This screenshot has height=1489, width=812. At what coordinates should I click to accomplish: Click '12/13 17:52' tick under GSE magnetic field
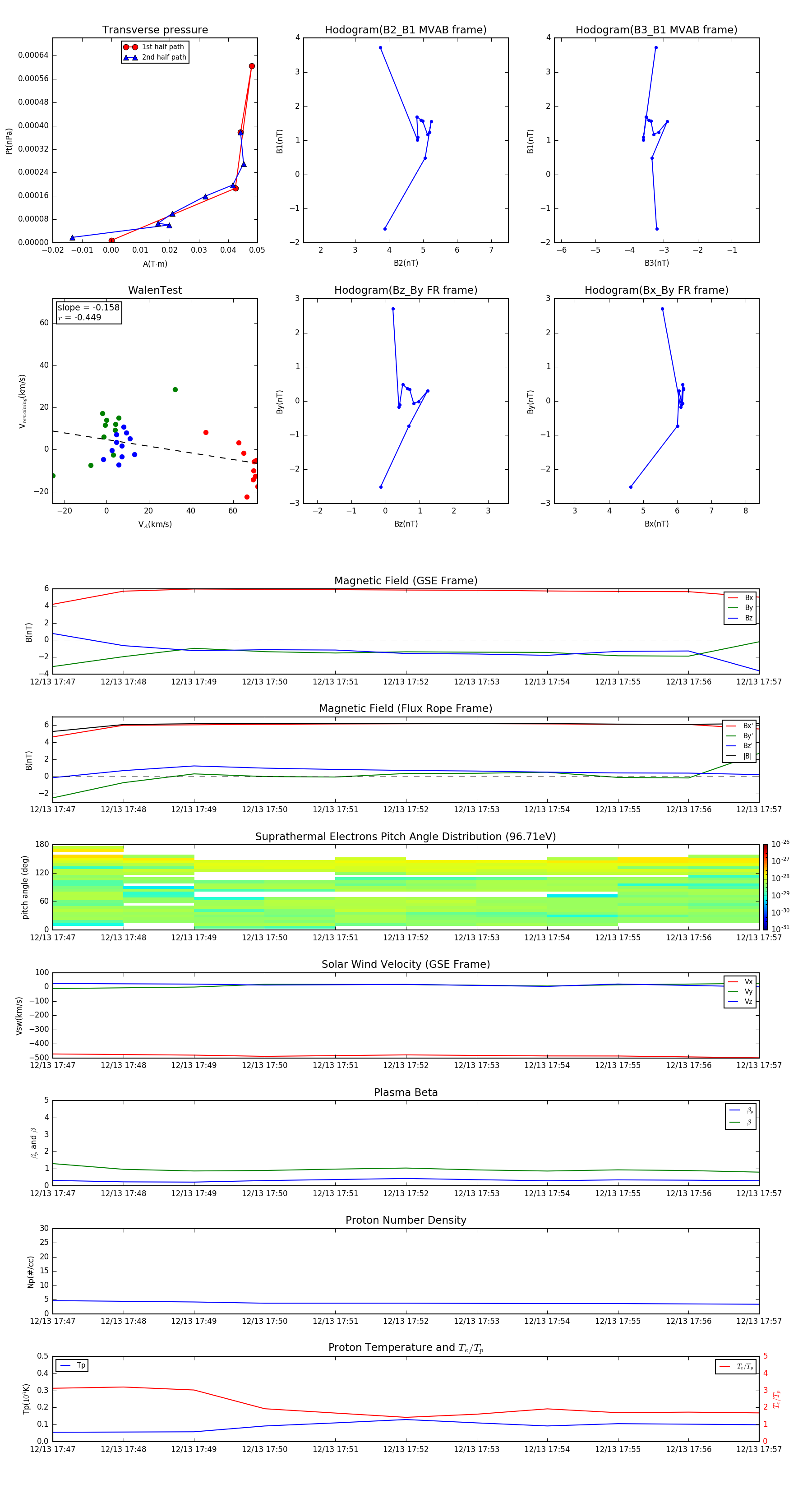(x=406, y=682)
